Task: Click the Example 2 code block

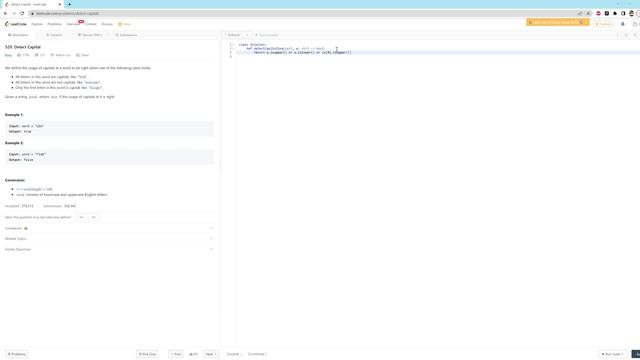Action: pos(109,157)
